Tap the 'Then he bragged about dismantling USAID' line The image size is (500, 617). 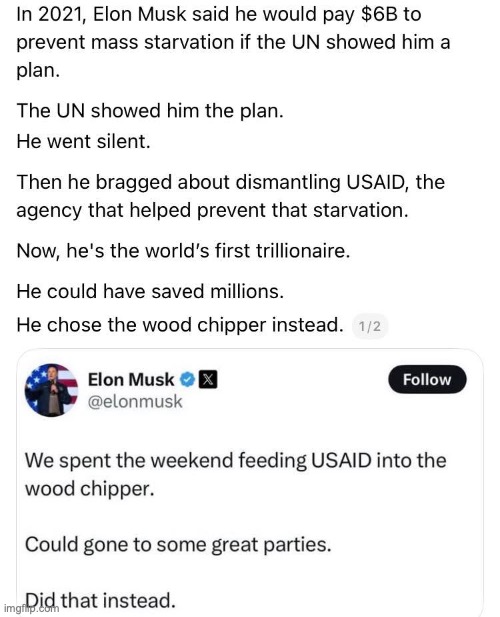(231, 182)
